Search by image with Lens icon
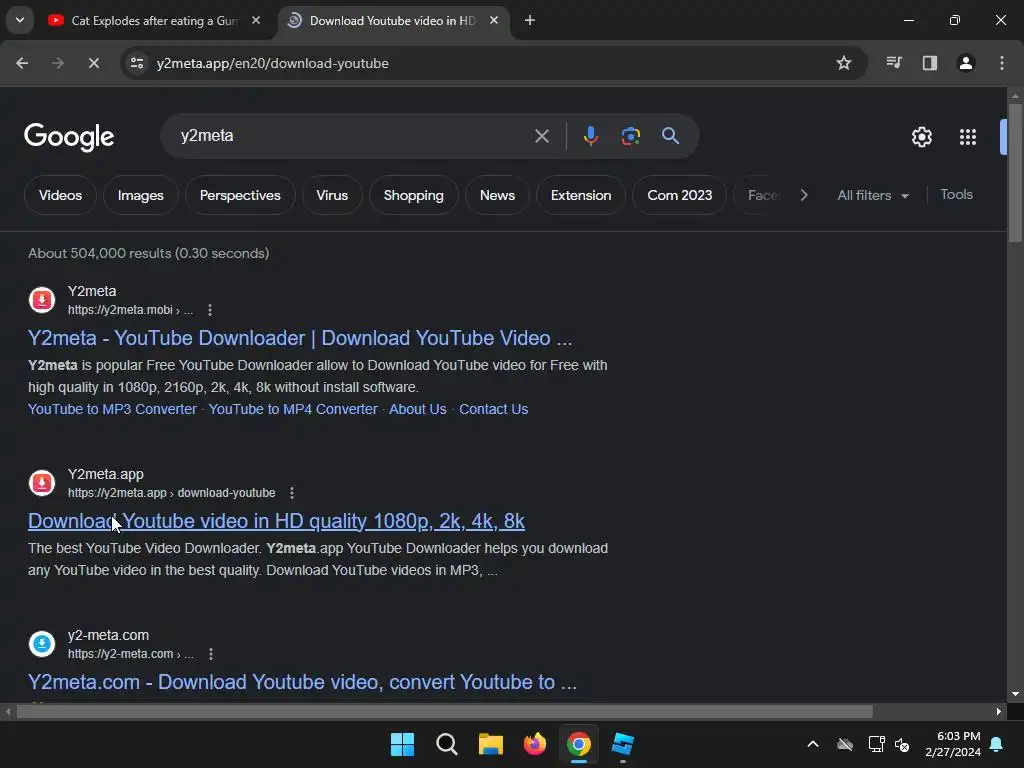 [x=630, y=136]
